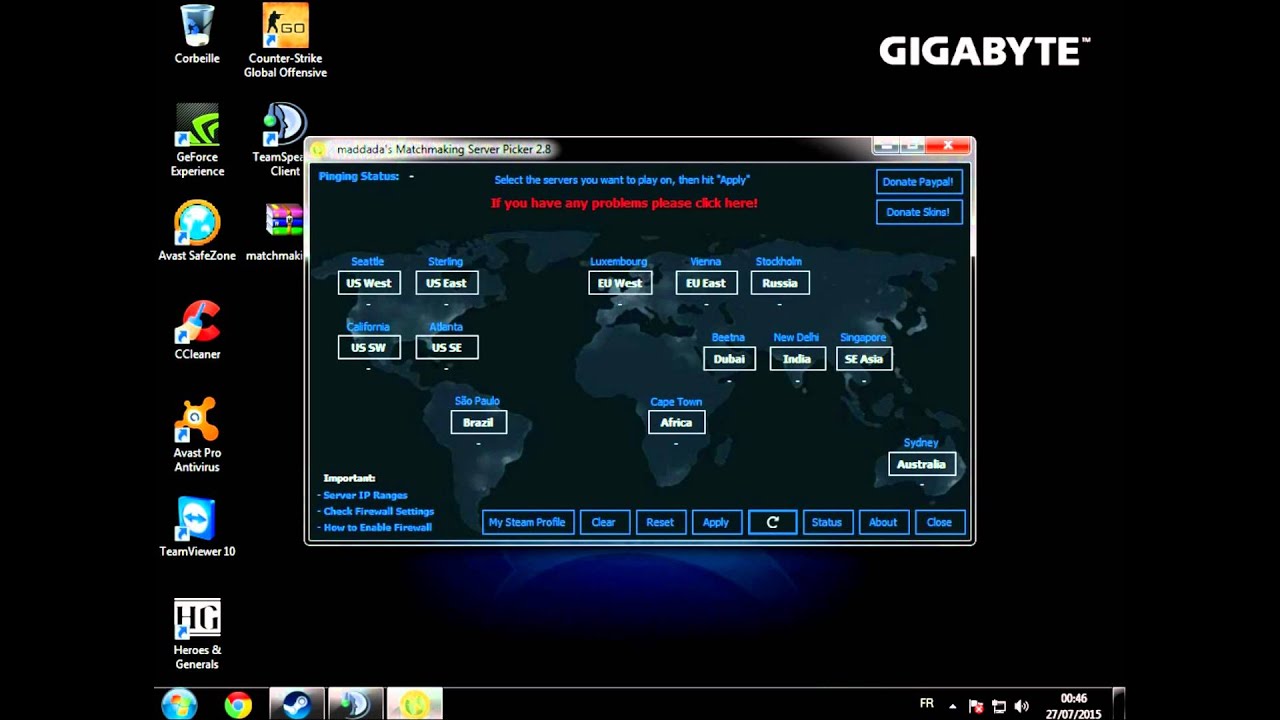The height and width of the screenshot is (720, 1280).
Task: Open Google Chrome from the taskbar
Action: (238, 705)
